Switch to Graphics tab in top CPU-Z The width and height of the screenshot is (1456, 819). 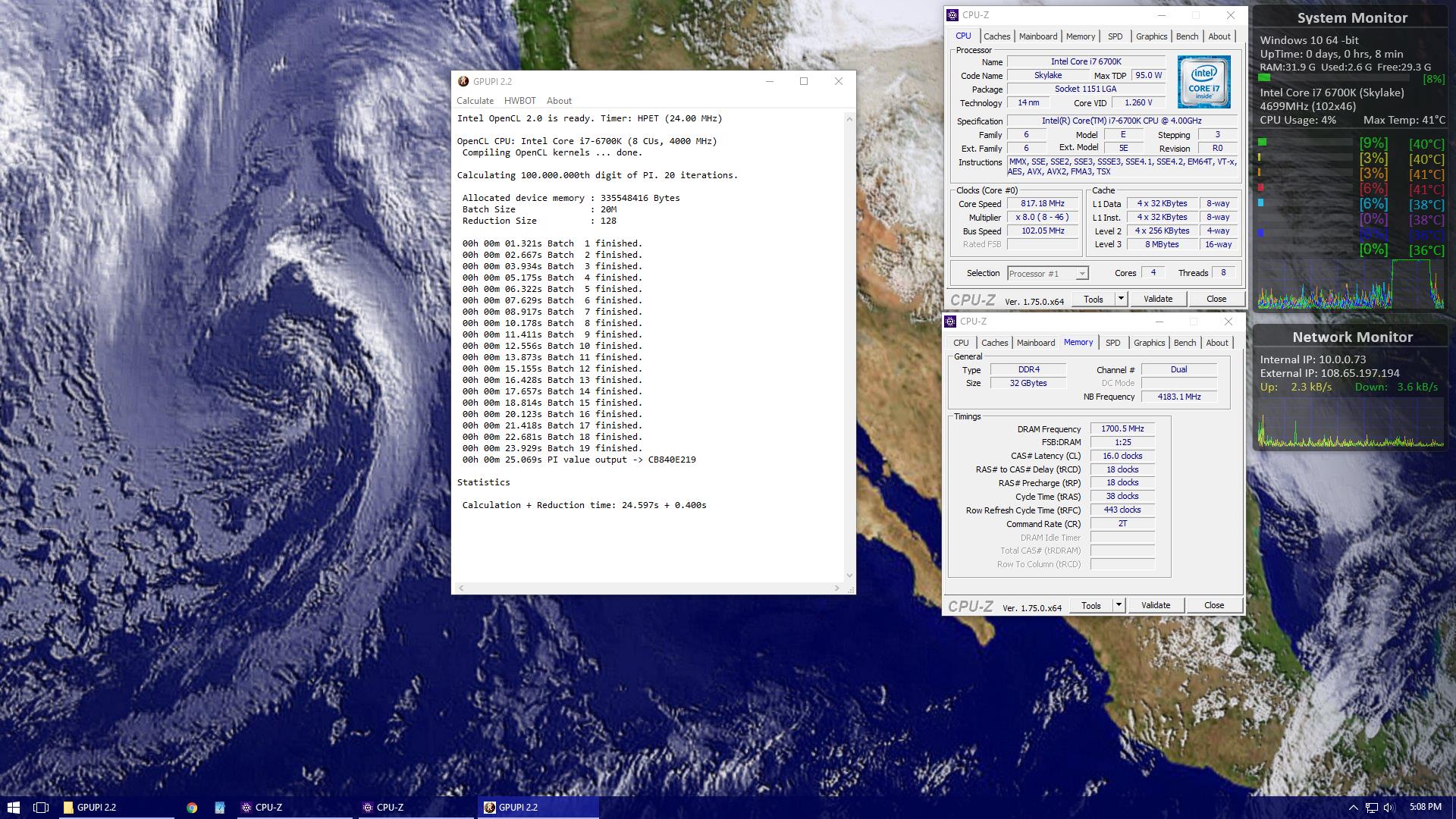(1151, 36)
